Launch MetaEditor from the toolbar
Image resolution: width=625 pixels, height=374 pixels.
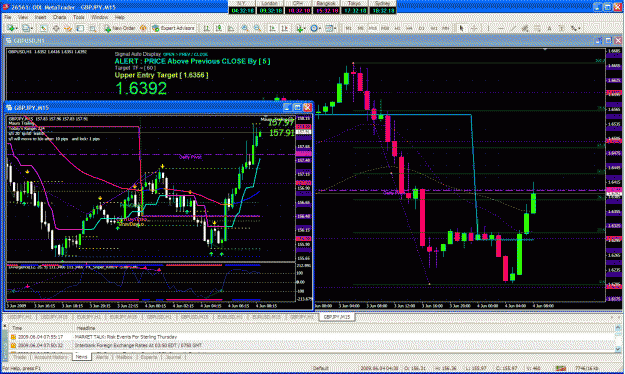pos(143,28)
